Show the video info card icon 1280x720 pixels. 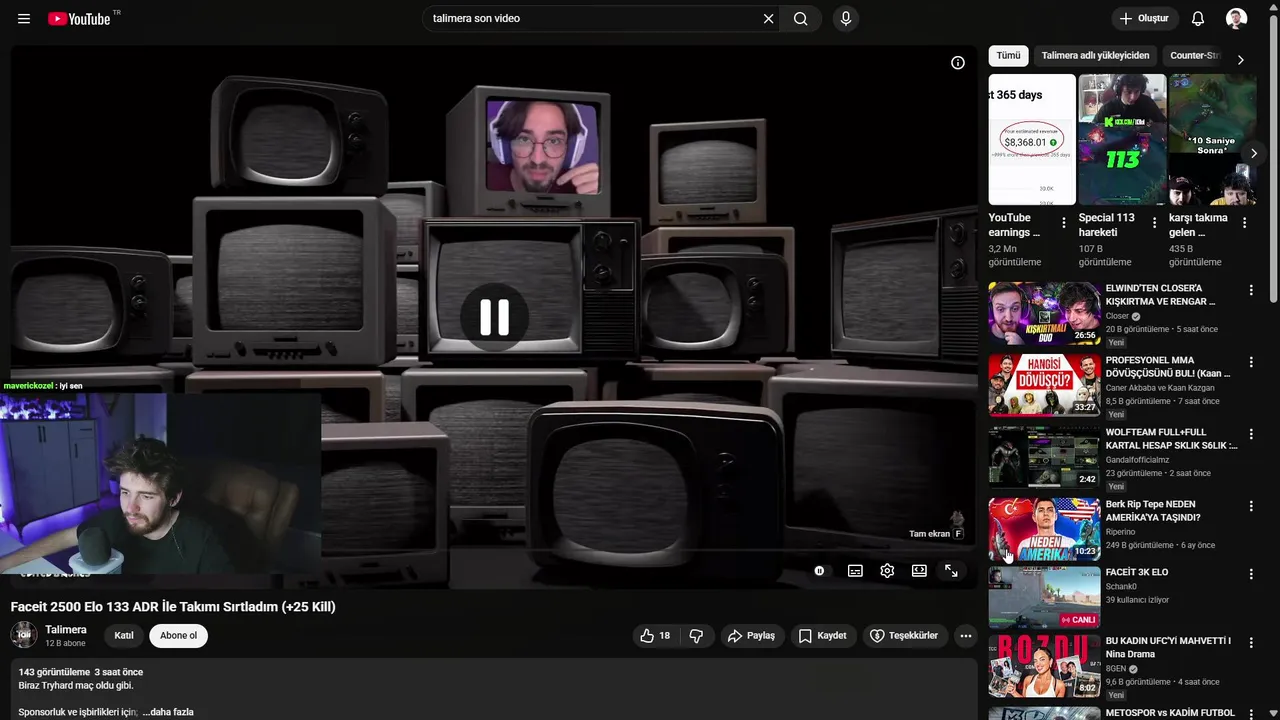958,63
